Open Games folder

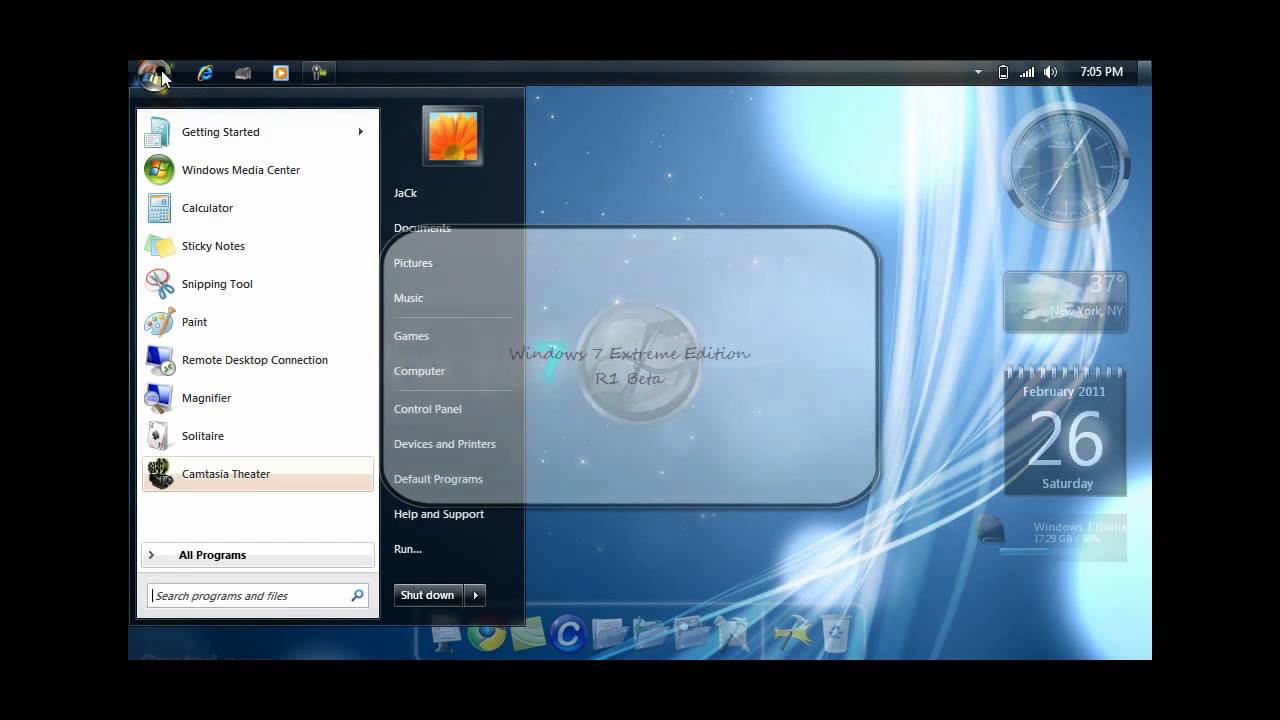tap(411, 336)
